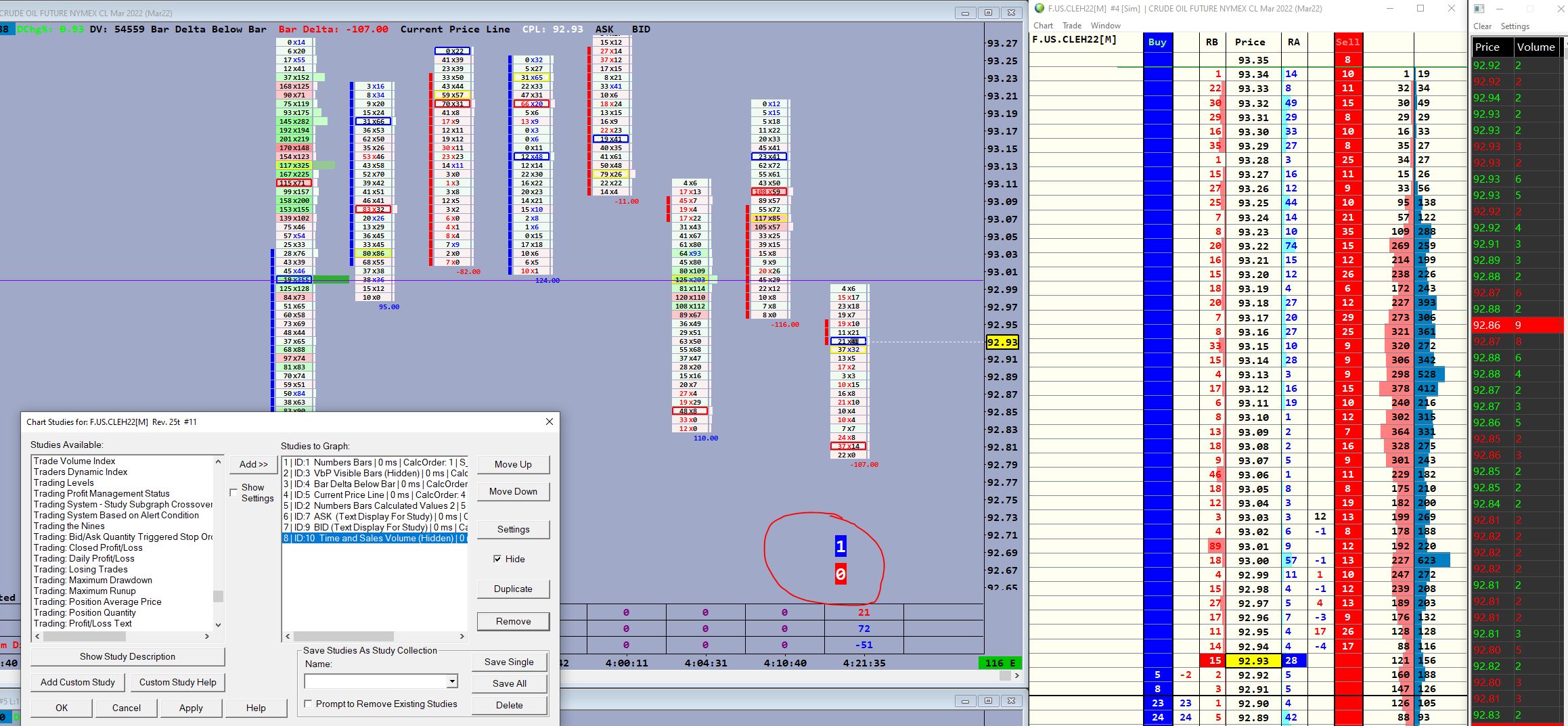Click right arrow of Studies Available horizontal scrollbar
Viewport: 1568px width, 726px height.
tap(207, 636)
